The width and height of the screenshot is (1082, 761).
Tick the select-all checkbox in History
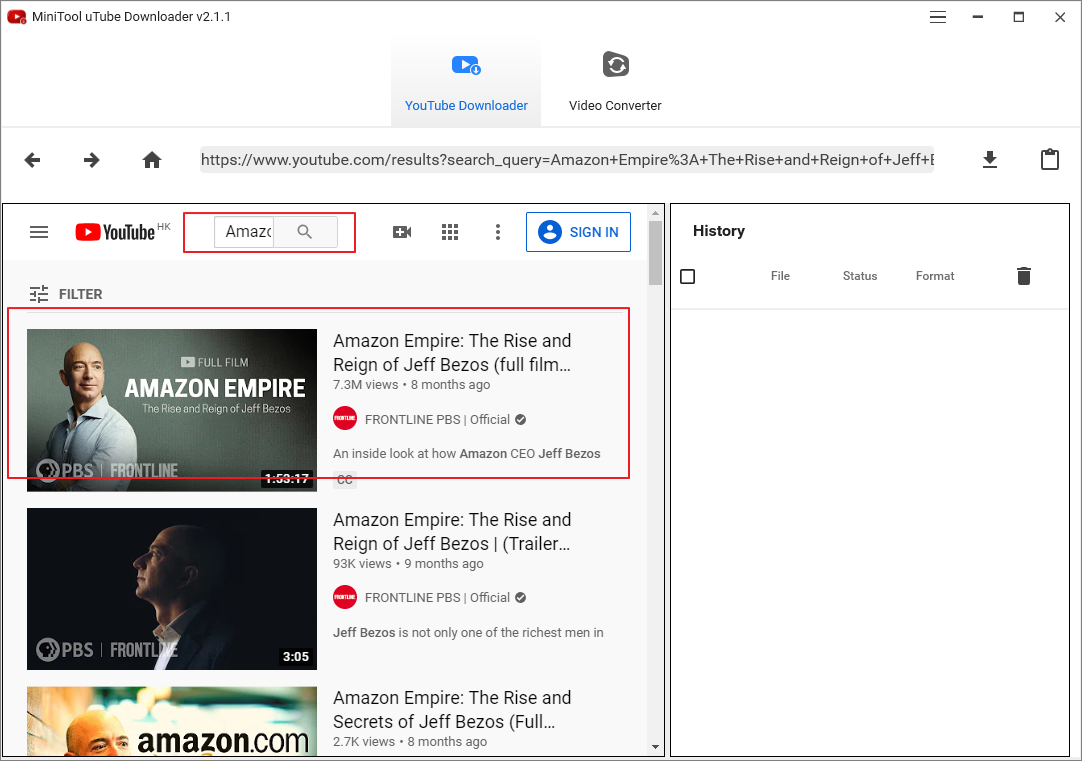(687, 277)
